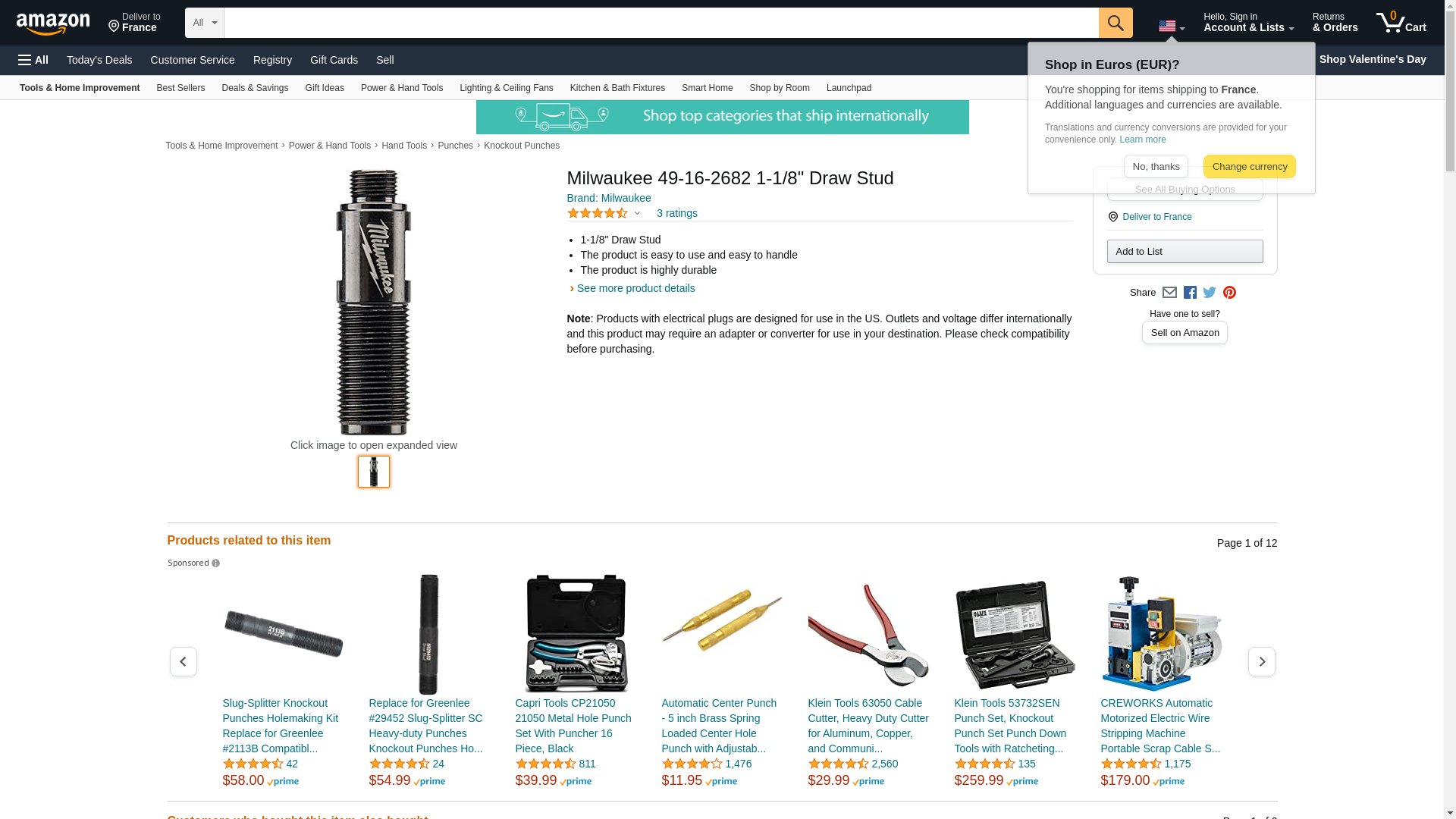1456x819 pixels.
Task: Click the Change currency button
Action: point(1249,167)
